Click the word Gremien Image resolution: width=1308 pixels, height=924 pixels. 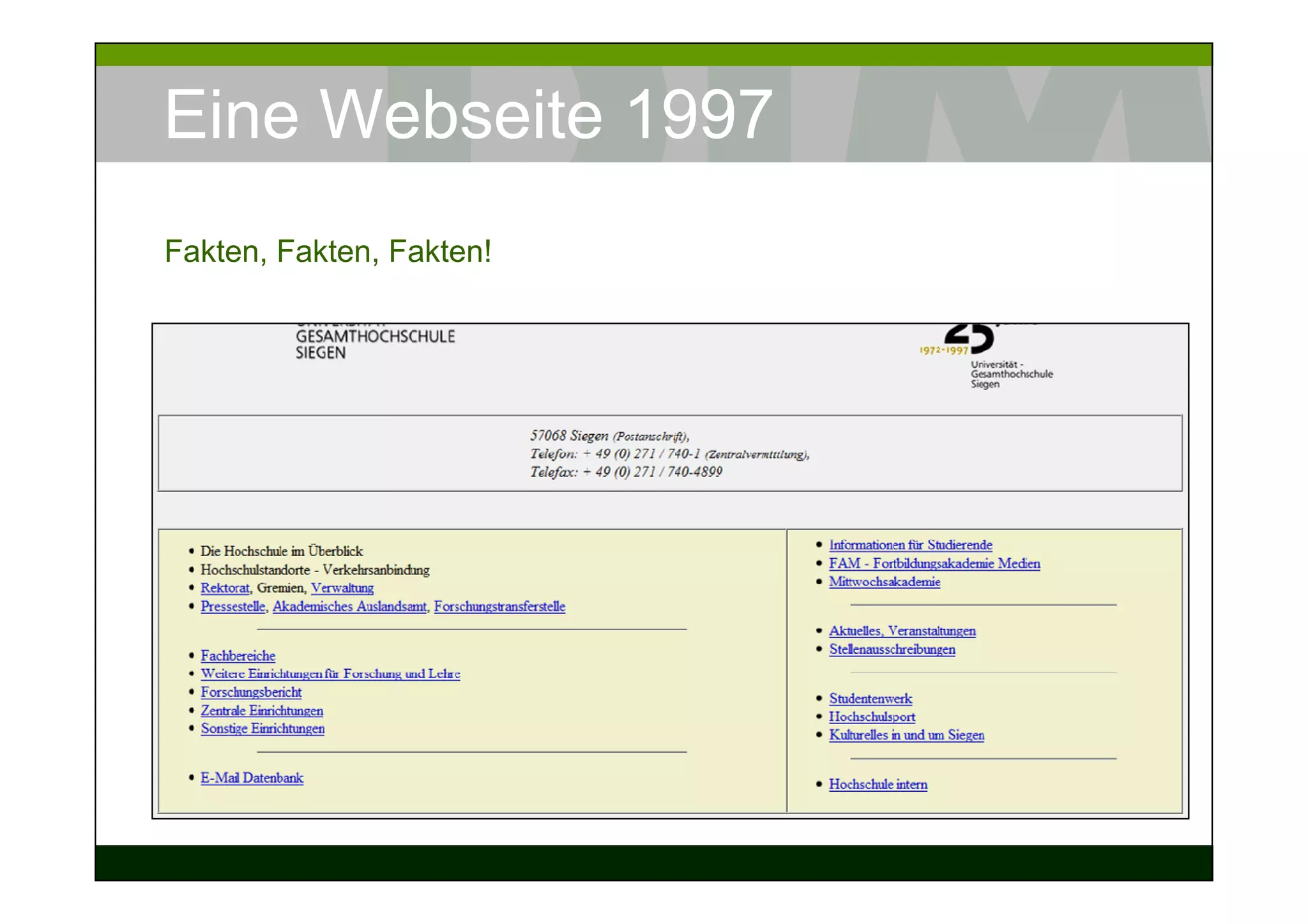tap(280, 588)
